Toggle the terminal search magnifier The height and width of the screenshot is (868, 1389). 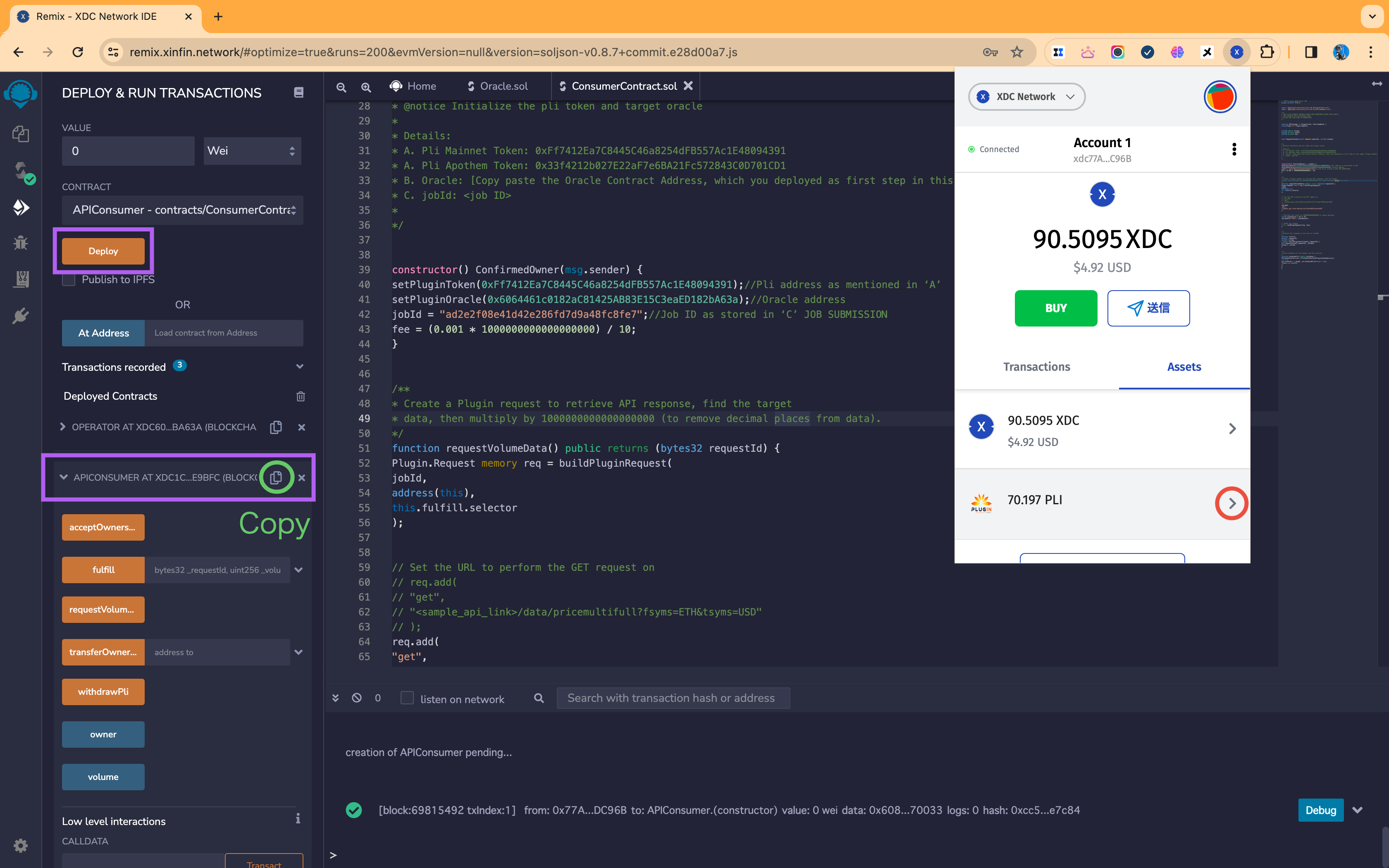pos(538,698)
